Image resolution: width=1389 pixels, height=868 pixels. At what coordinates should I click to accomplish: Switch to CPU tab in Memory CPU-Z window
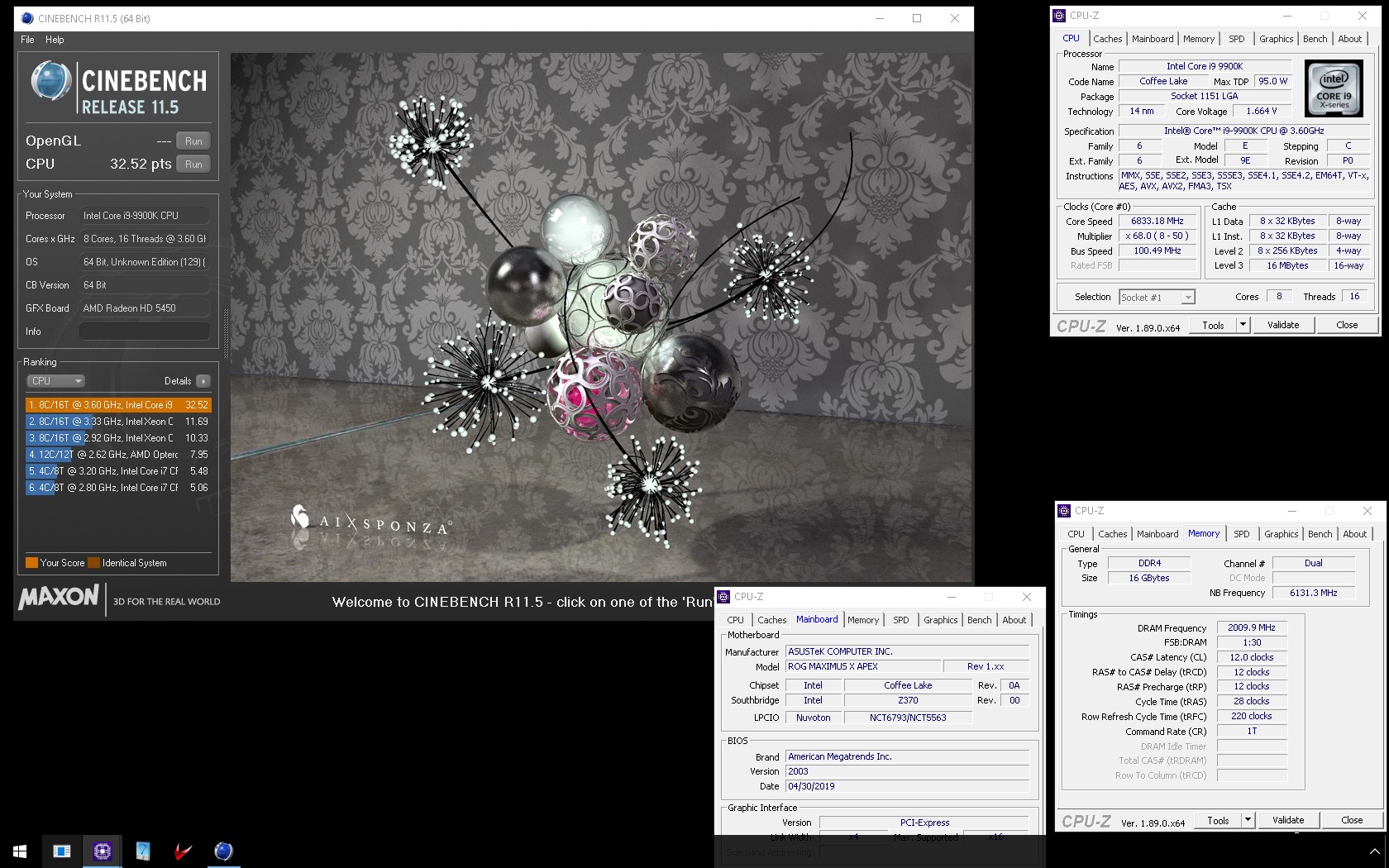[x=1076, y=534]
